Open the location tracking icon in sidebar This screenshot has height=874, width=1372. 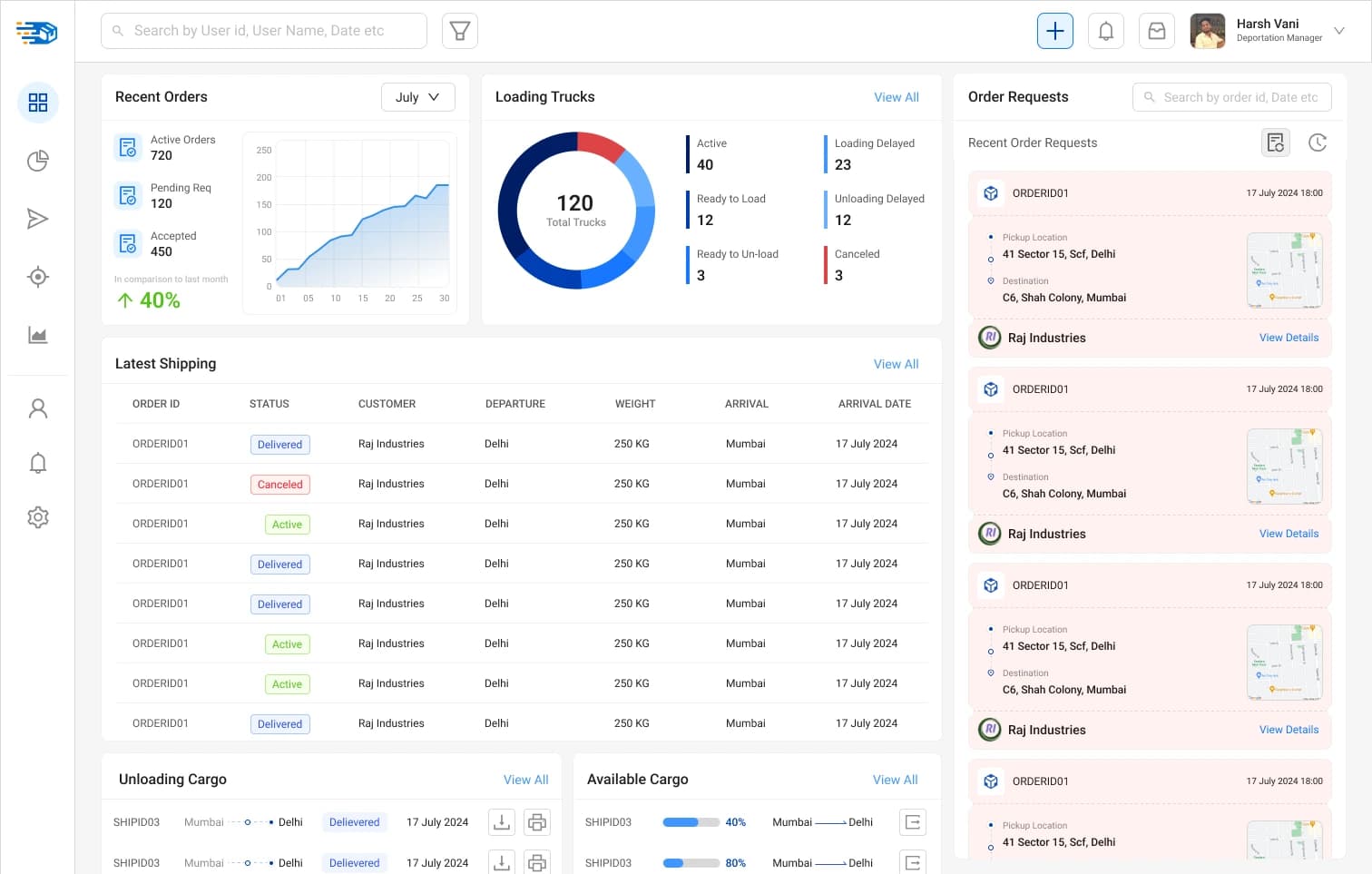pos(37,277)
